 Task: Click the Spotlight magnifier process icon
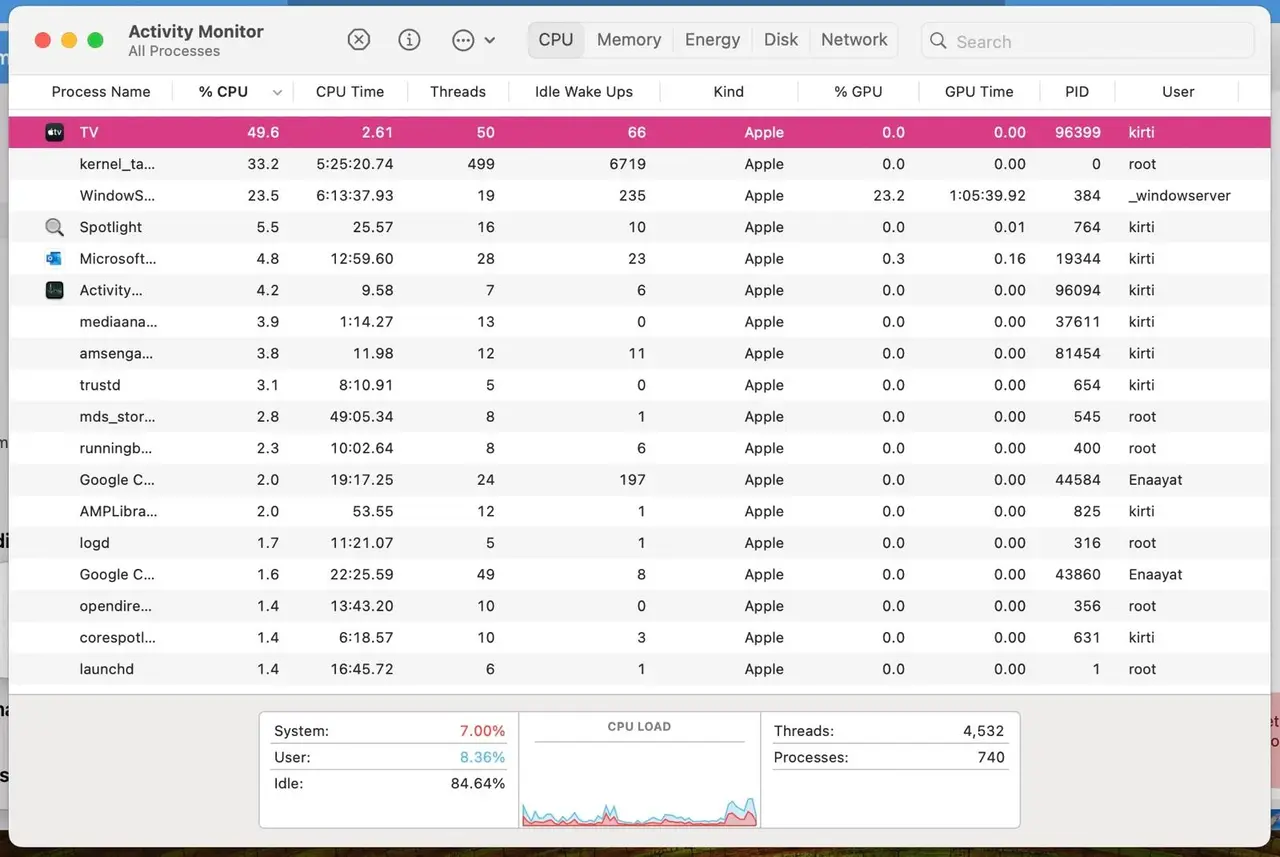(x=55, y=227)
